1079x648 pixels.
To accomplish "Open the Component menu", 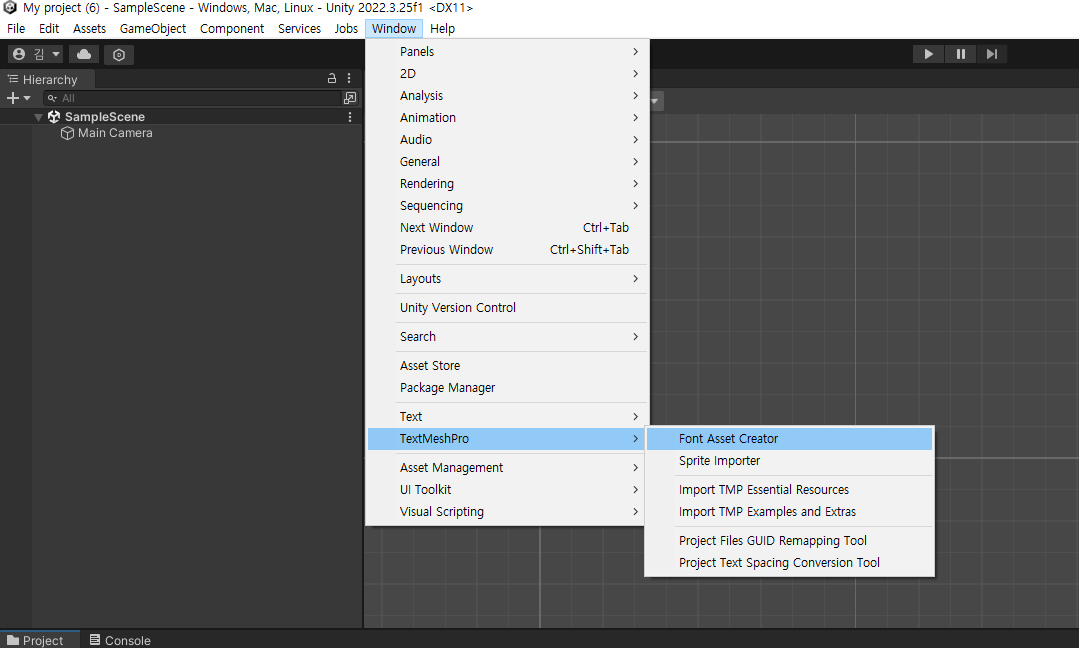I will 232,28.
